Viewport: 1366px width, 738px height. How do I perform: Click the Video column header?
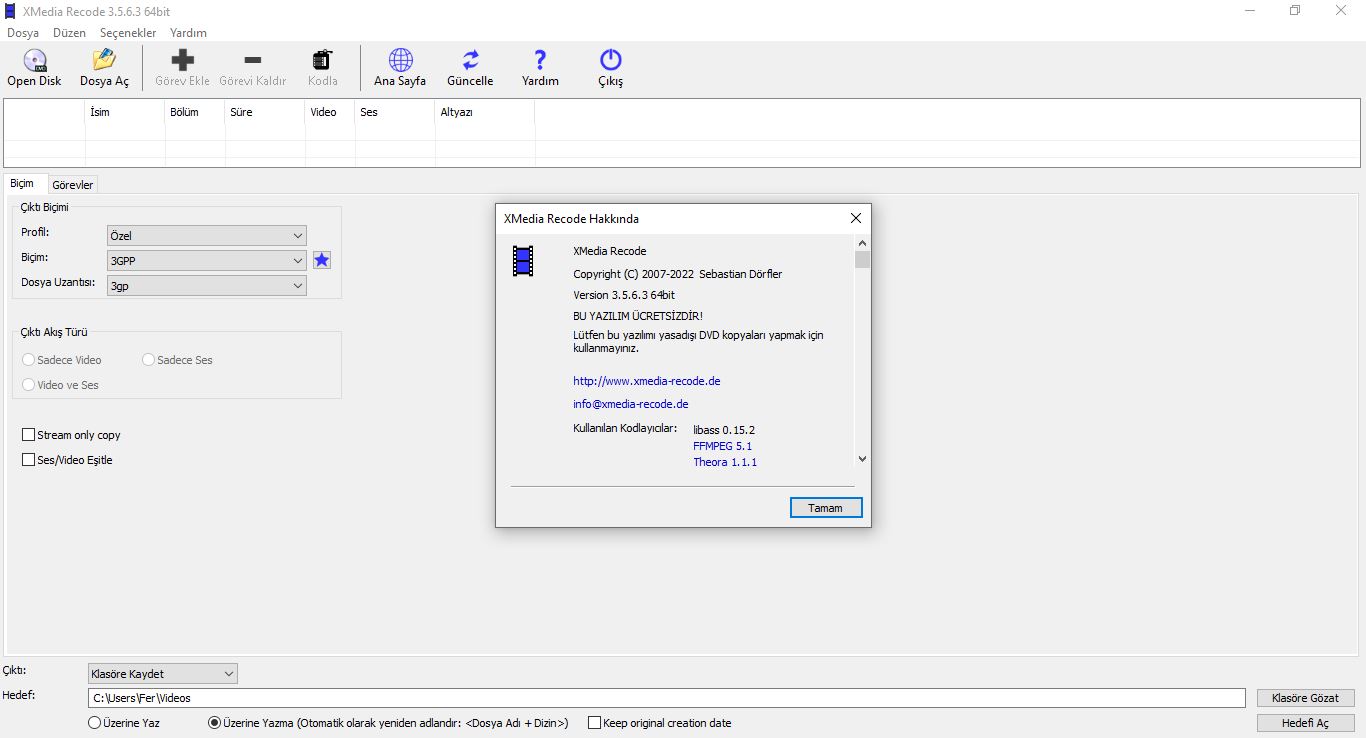(330, 112)
